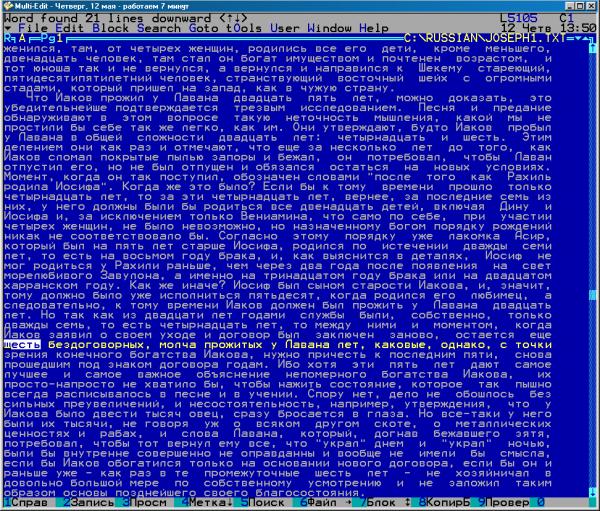Click the Multi-Edit icon in the title bar
Image resolution: width=600 pixels, height=511 pixels.
(x=8, y=5)
